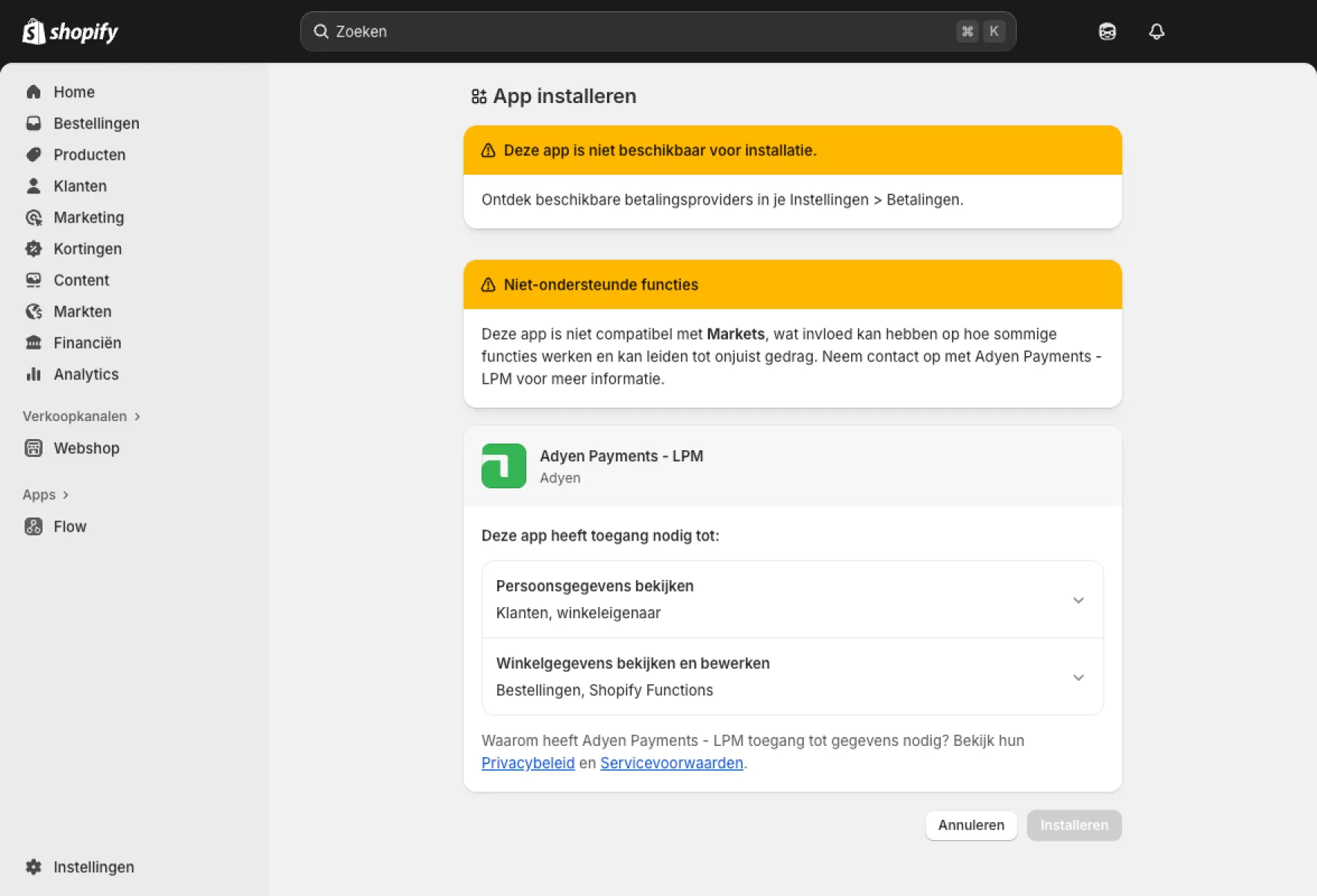Expand the Apps section
This screenshot has height=896, width=1317.
click(46, 495)
